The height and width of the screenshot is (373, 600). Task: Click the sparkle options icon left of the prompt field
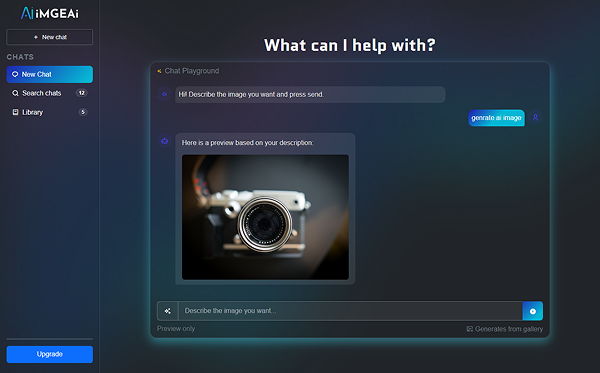[x=168, y=311]
